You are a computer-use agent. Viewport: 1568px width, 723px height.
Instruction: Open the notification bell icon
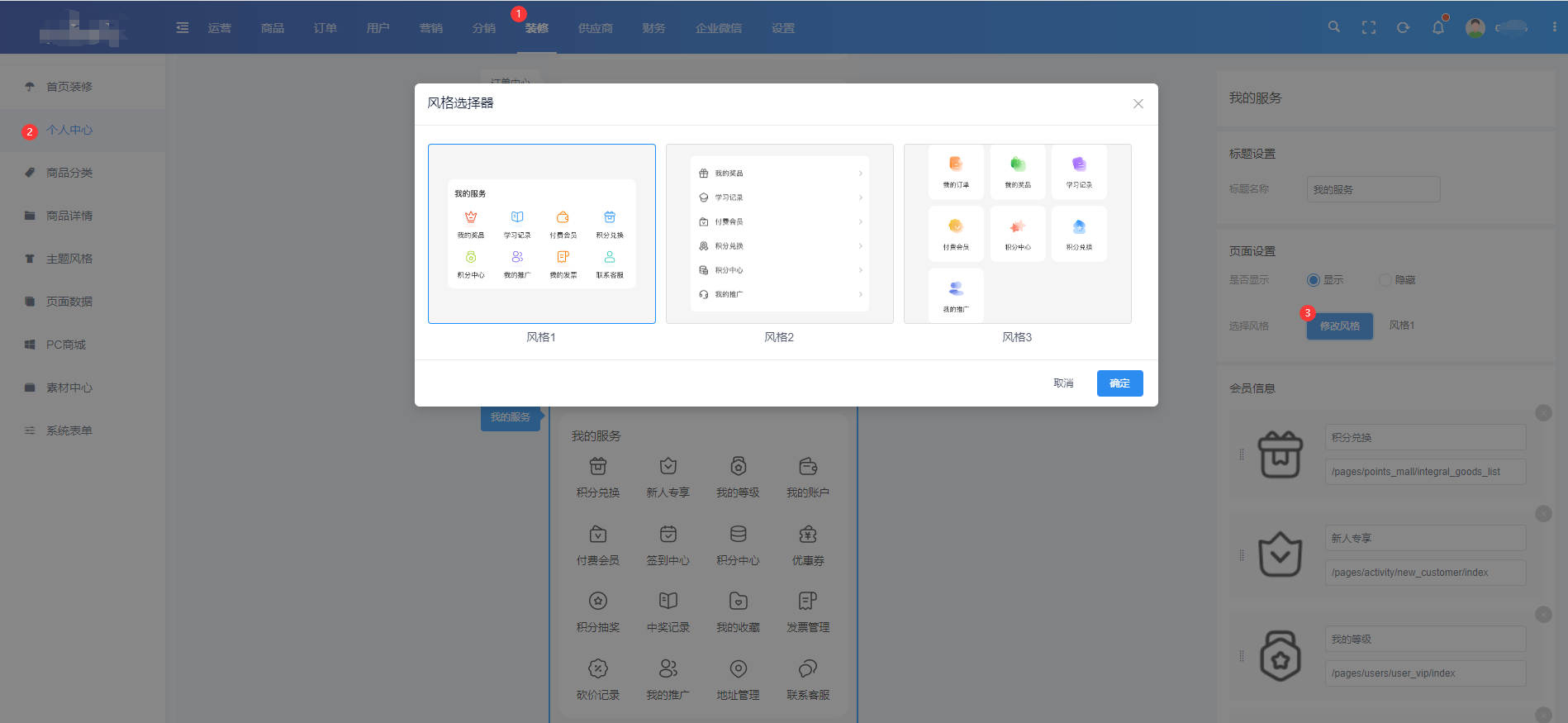click(1438, 27)
